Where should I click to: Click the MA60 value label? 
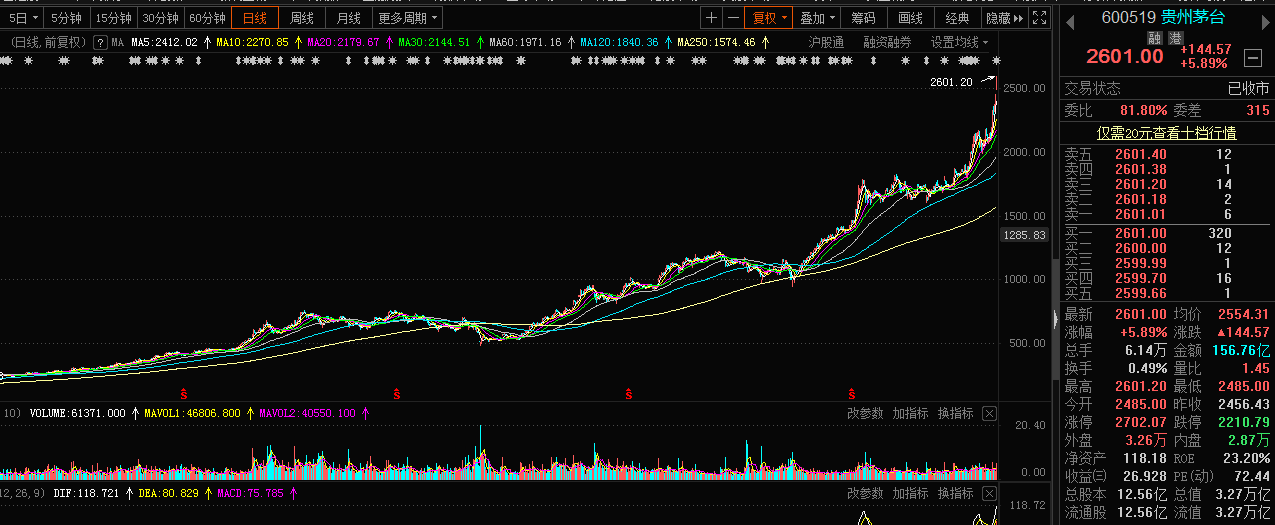525,43
